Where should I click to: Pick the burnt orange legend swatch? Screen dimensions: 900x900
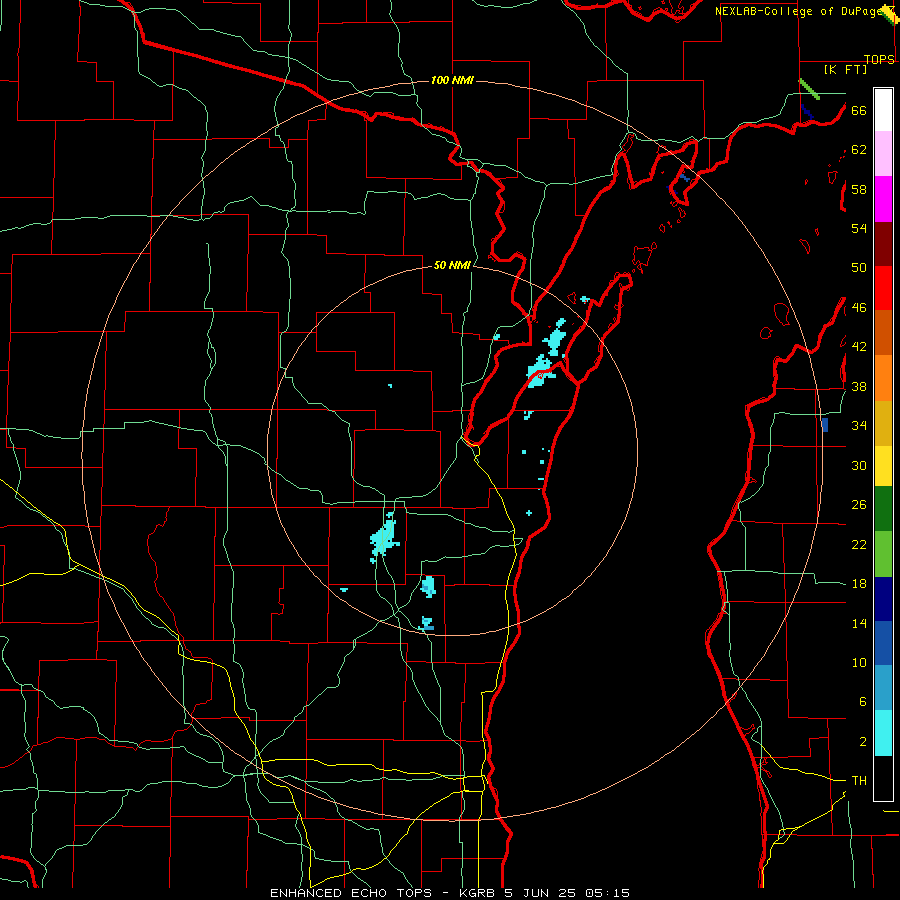click(883, 332)
